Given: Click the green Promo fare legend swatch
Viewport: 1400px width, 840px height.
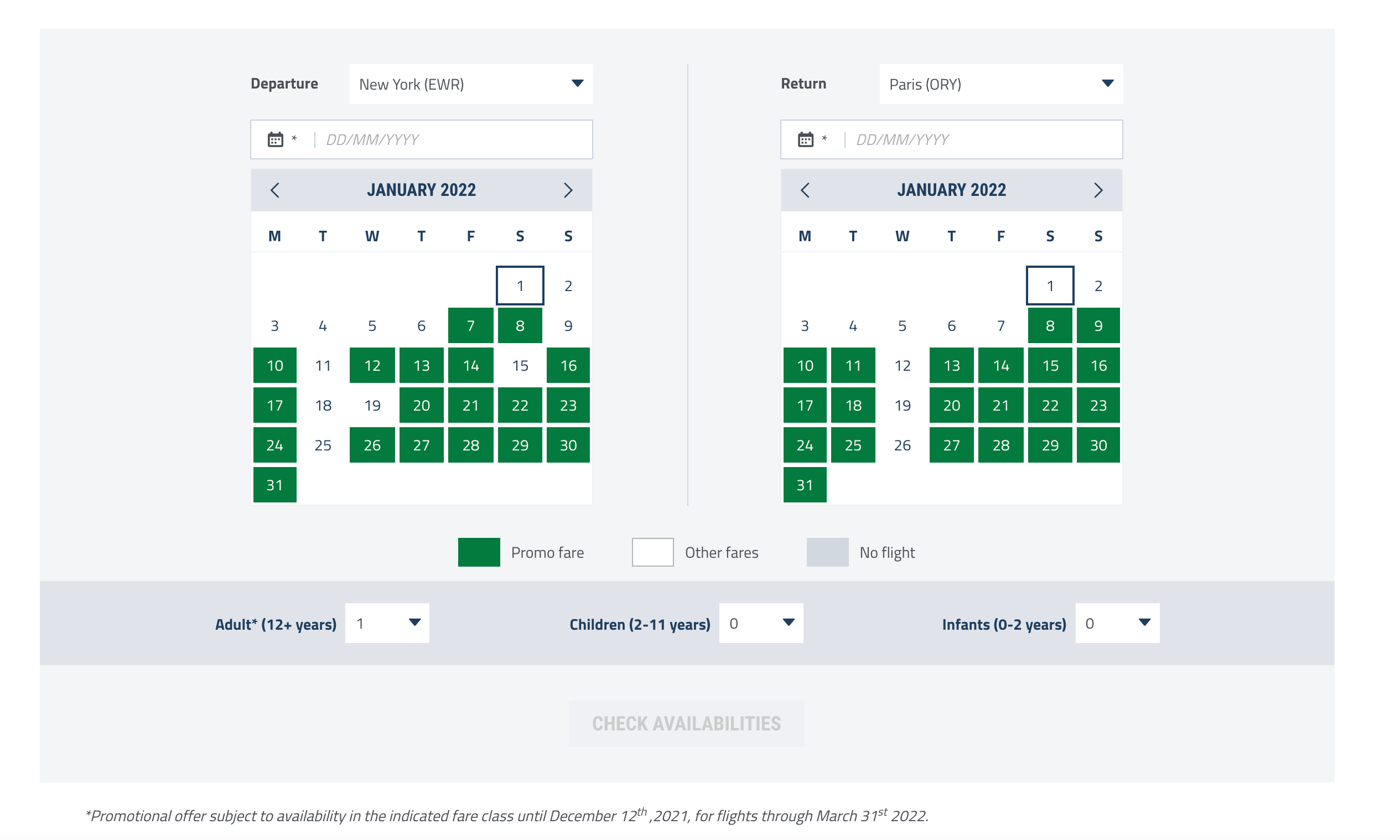Looking at the screenshot, I should pyautogui.click(x=479, y=552).
